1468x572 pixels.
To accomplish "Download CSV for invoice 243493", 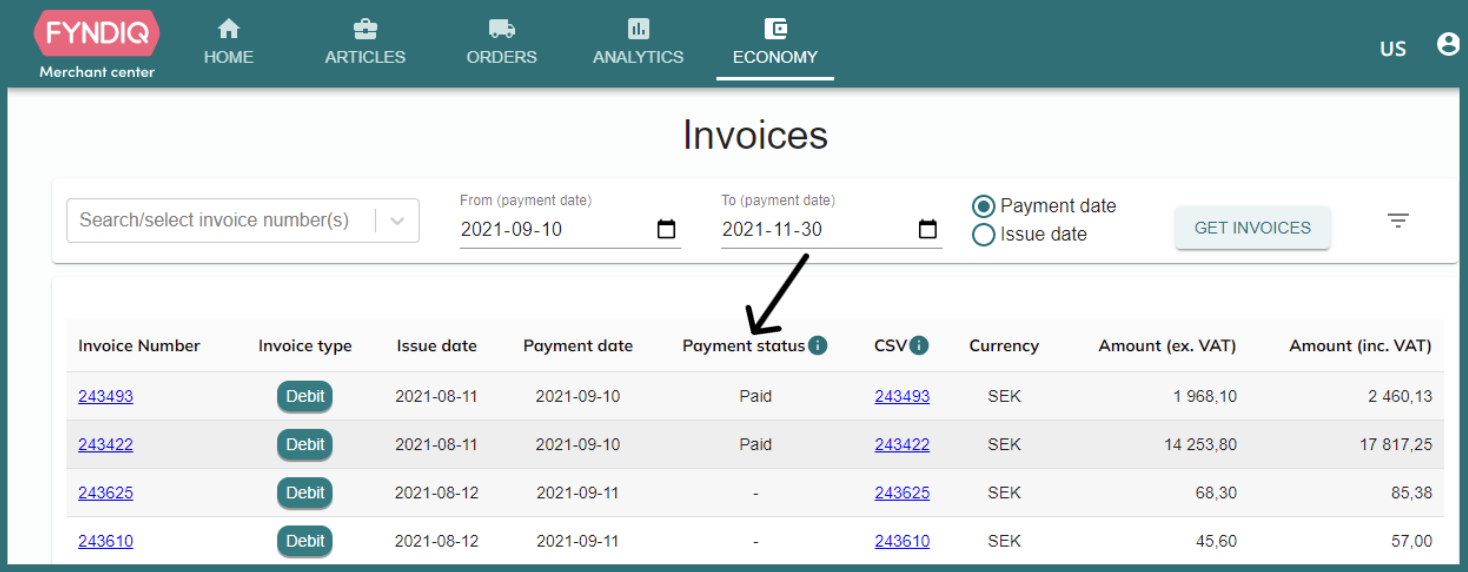I will (x=902, y=396).
